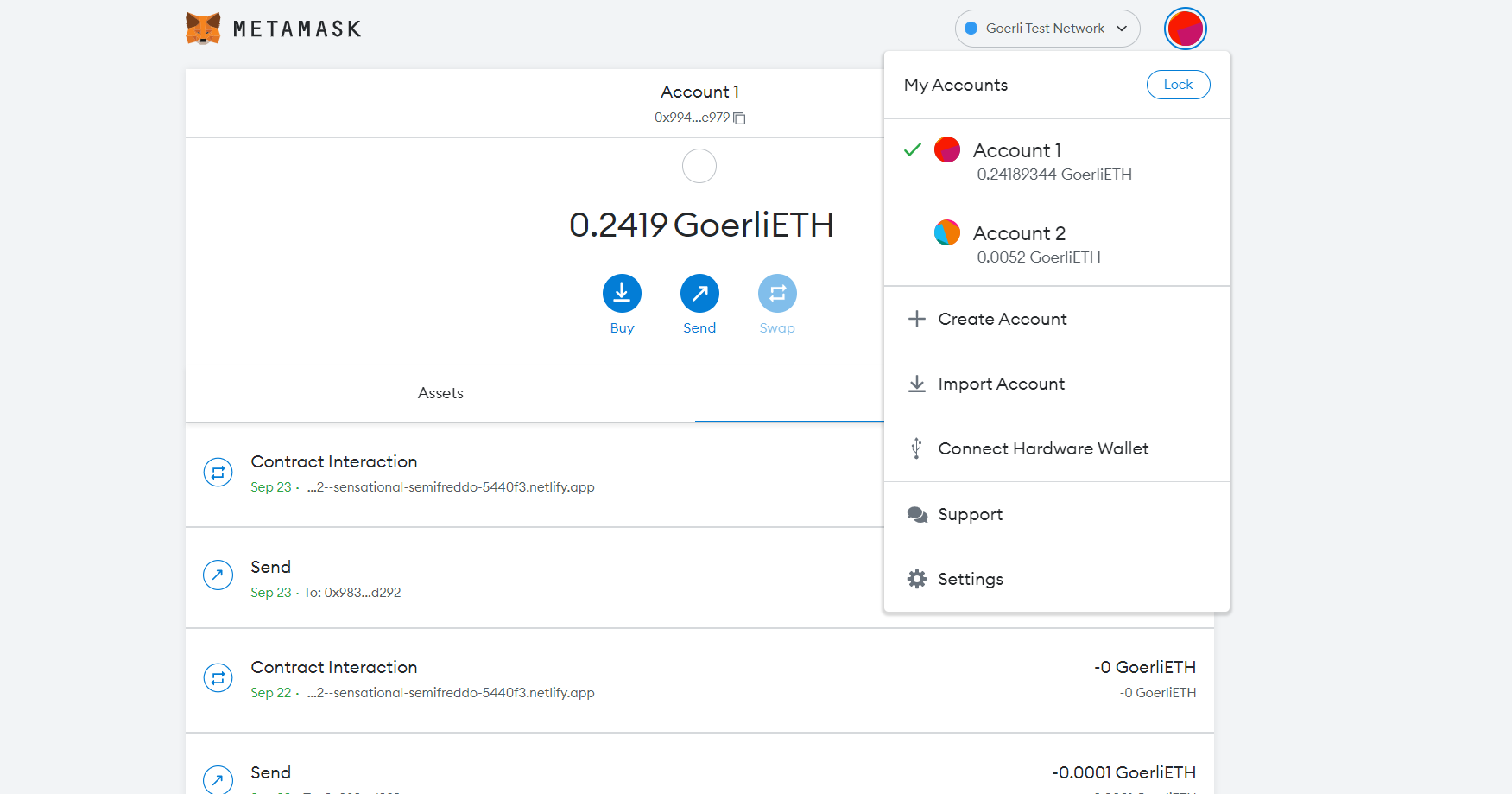This screenshot has height=794, width=1512.
Task: Click the "To: 0x983...d292" recipient text
Action: pos(352,593)
